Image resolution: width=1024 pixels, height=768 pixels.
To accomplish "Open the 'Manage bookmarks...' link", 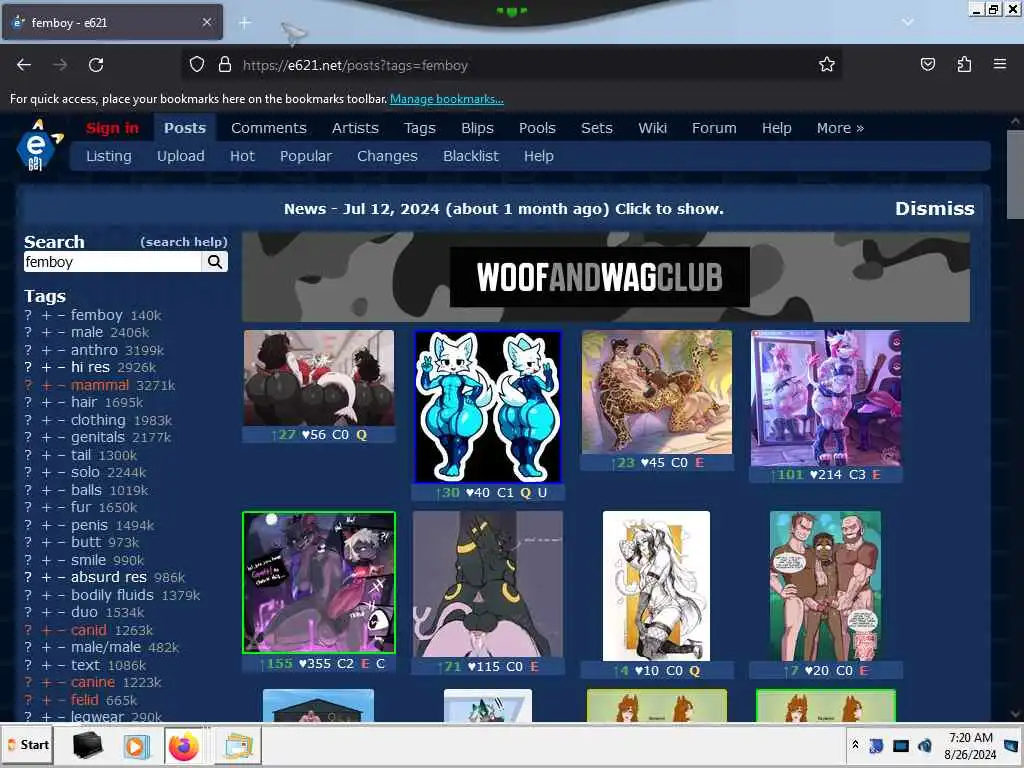I will tap(447, 99).
